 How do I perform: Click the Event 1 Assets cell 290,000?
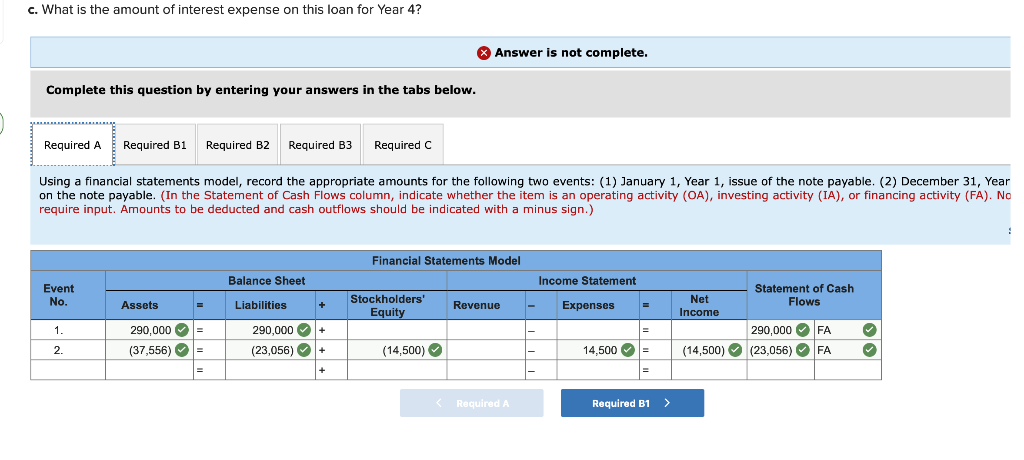pos(150,330)
